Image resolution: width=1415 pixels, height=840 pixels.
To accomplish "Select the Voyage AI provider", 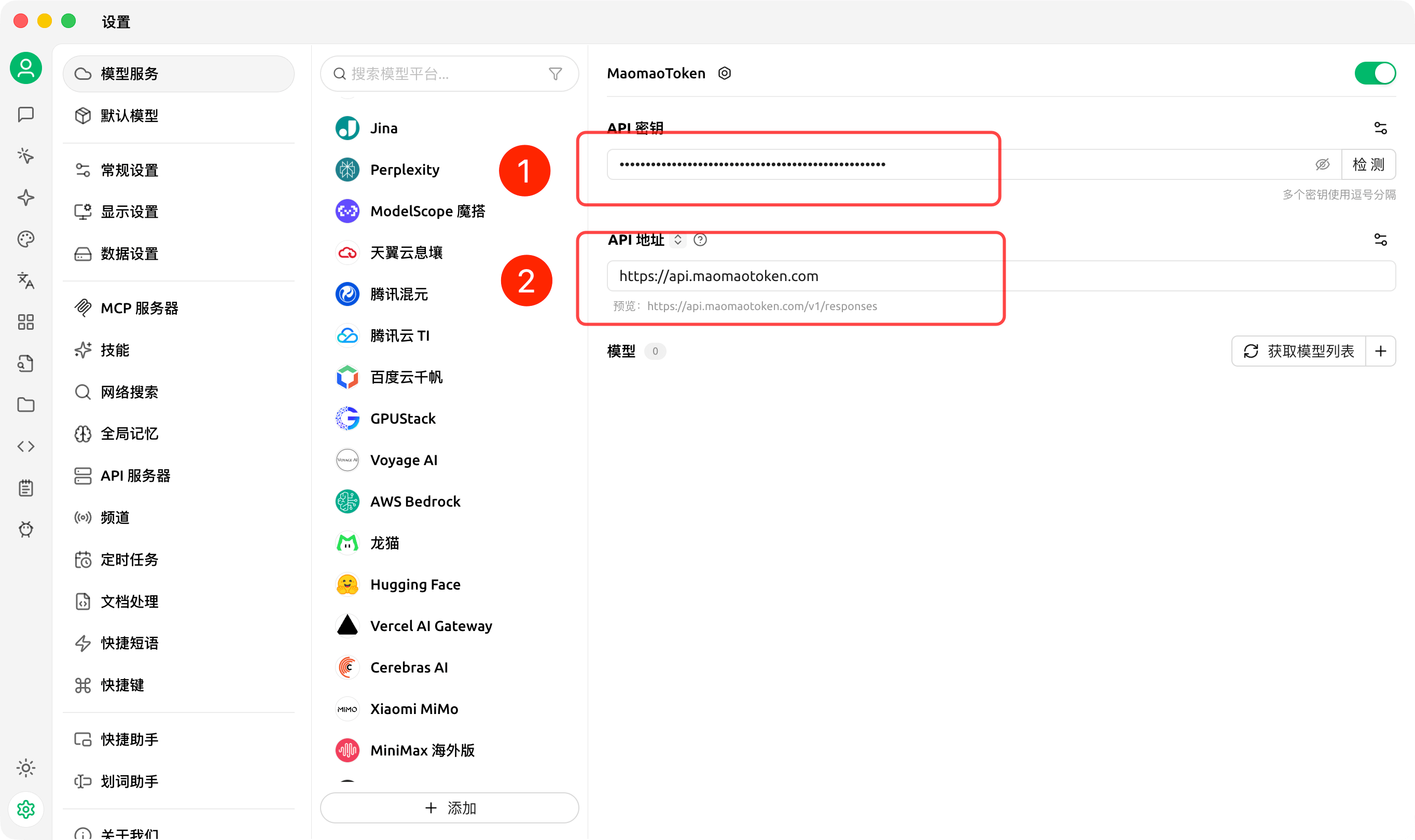I will click(450, 460).
